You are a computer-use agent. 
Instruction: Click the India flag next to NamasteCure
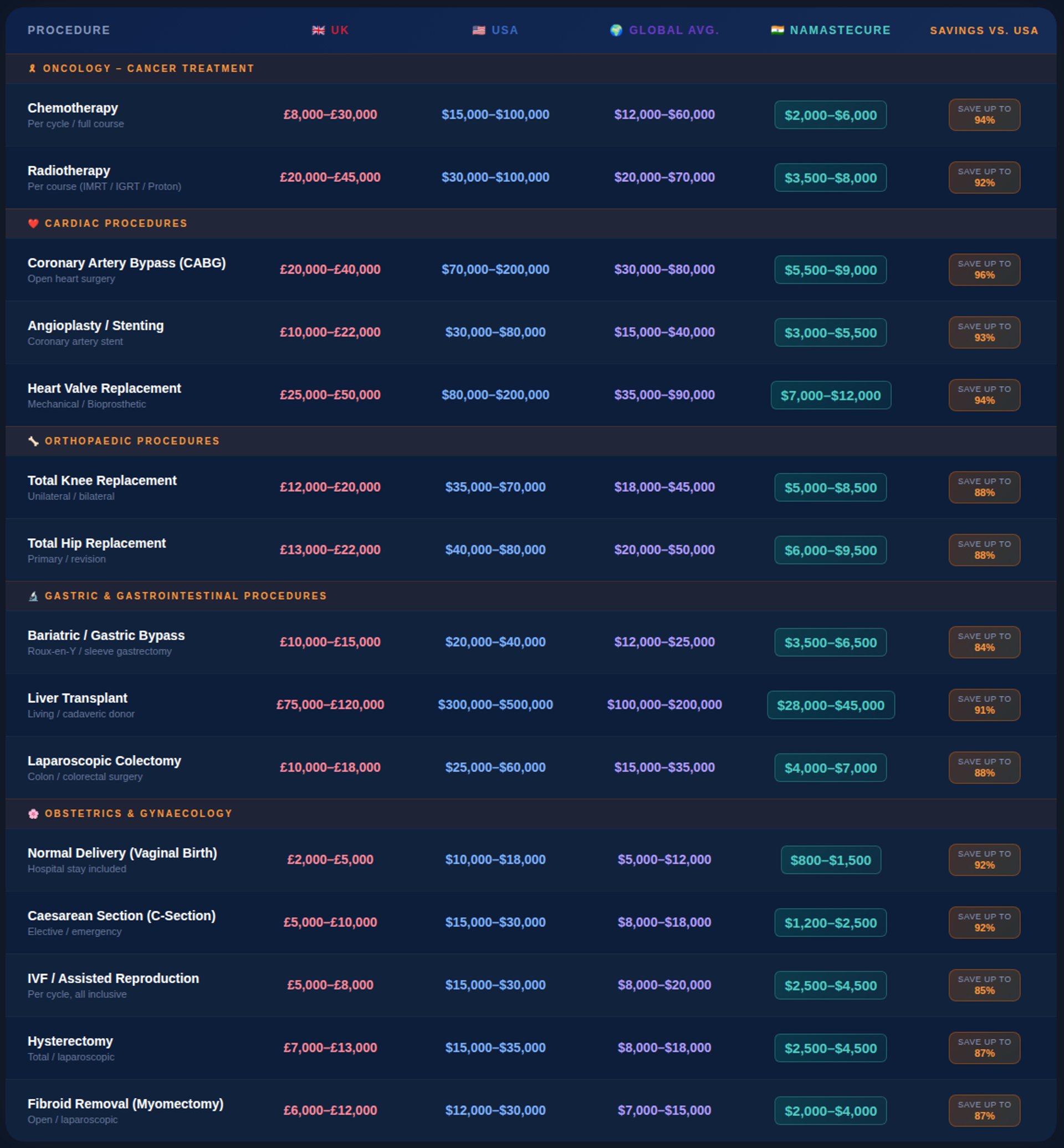click(777, 30)
